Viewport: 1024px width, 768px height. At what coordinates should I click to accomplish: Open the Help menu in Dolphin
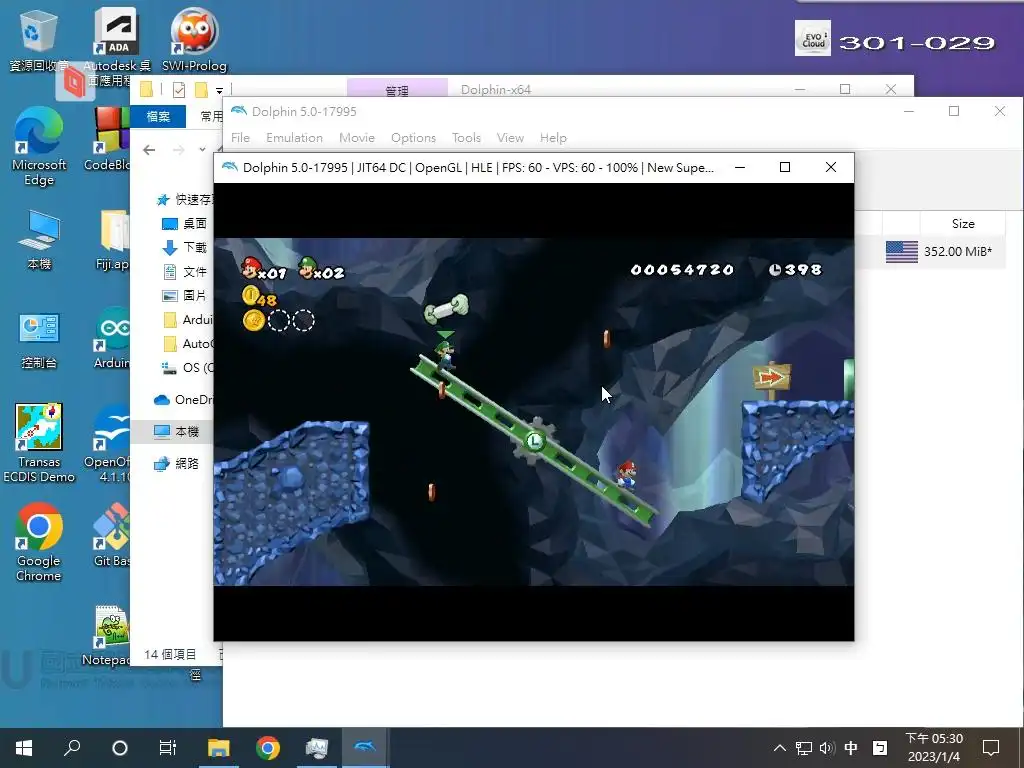click(553, 138)
